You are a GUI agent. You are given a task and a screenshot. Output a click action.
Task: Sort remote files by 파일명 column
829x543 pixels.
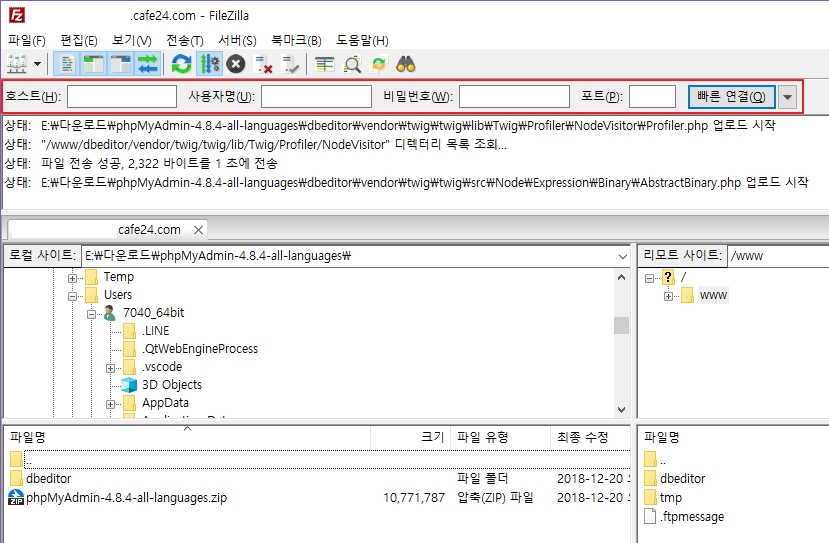click(x=734, y=437)
